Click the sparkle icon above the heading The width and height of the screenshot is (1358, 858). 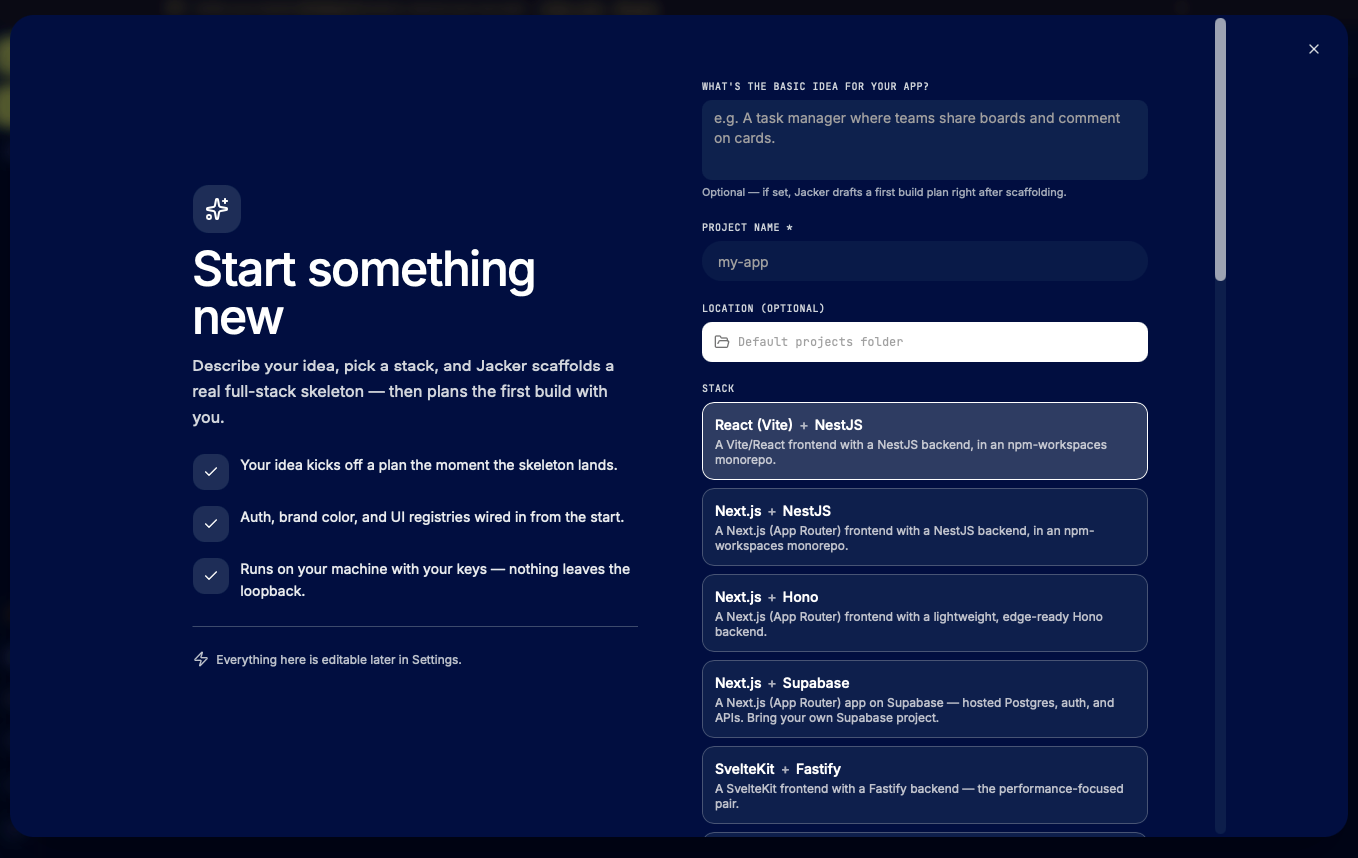(217, 209)
